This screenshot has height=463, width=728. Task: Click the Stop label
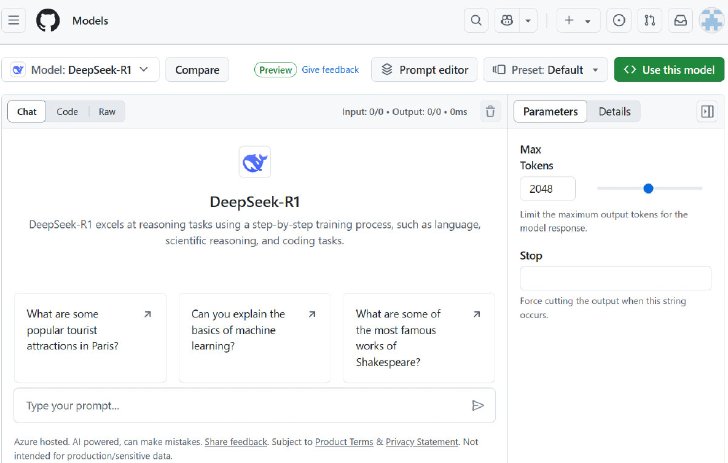point(531,255)
